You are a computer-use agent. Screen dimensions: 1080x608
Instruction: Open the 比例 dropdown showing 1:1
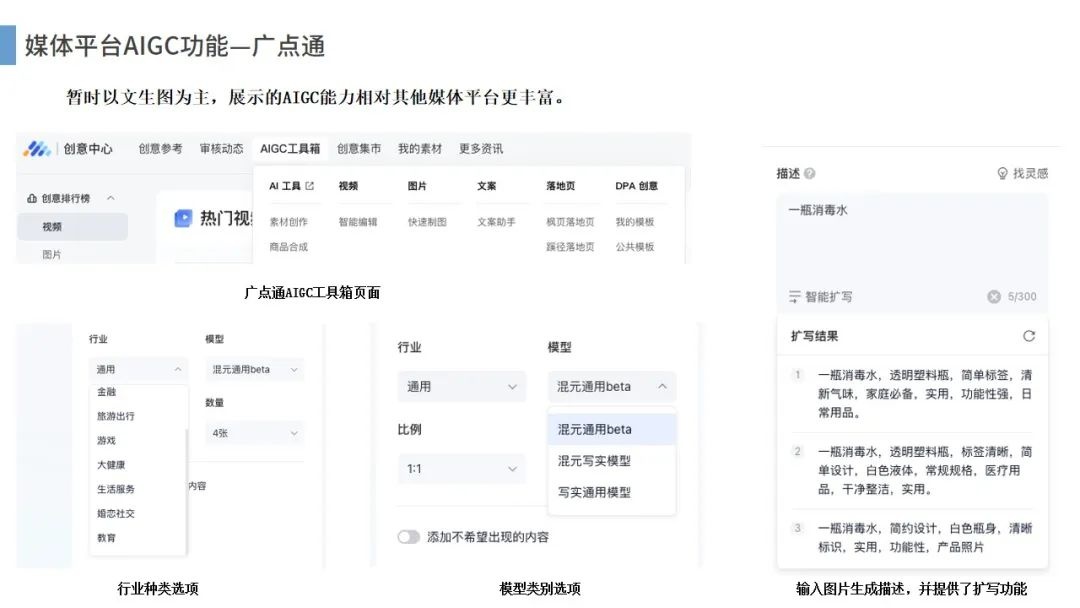click(461, 468)
